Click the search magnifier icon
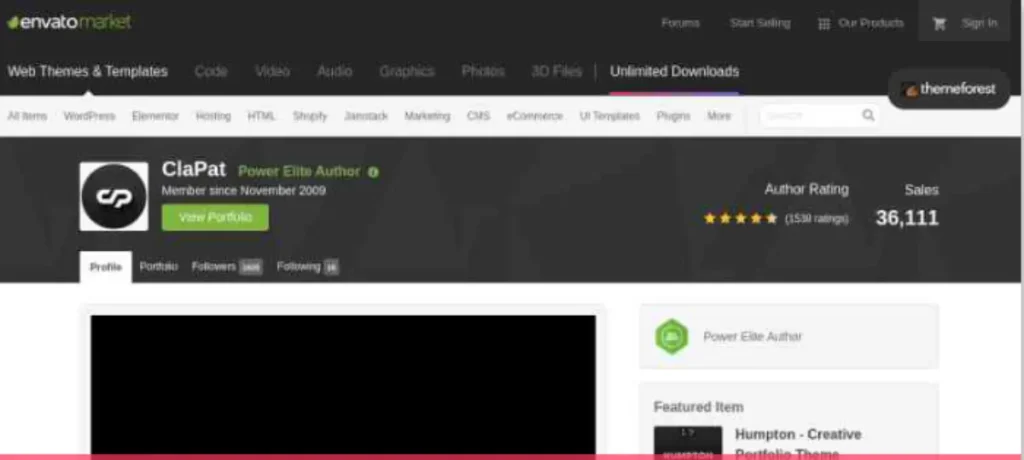The height and width of the screenshot is (460, 1024). 868,116
